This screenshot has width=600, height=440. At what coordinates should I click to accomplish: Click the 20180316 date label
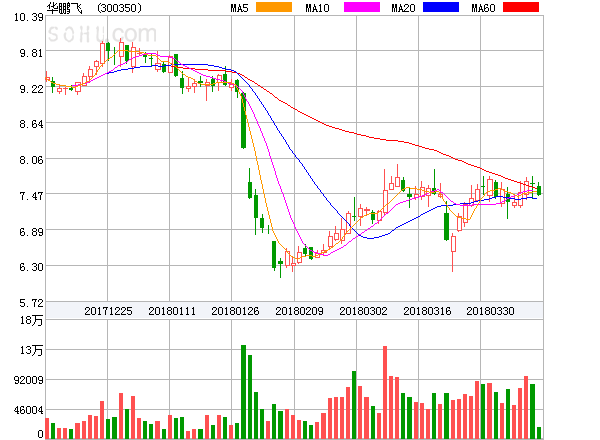pyautogui.click(x=427, y=311)
